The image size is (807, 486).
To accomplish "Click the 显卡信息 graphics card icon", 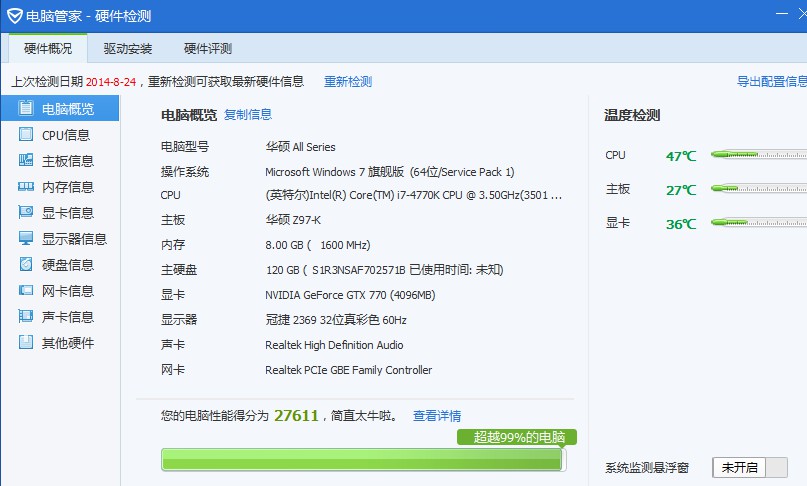I will click(x=26, y=212).
